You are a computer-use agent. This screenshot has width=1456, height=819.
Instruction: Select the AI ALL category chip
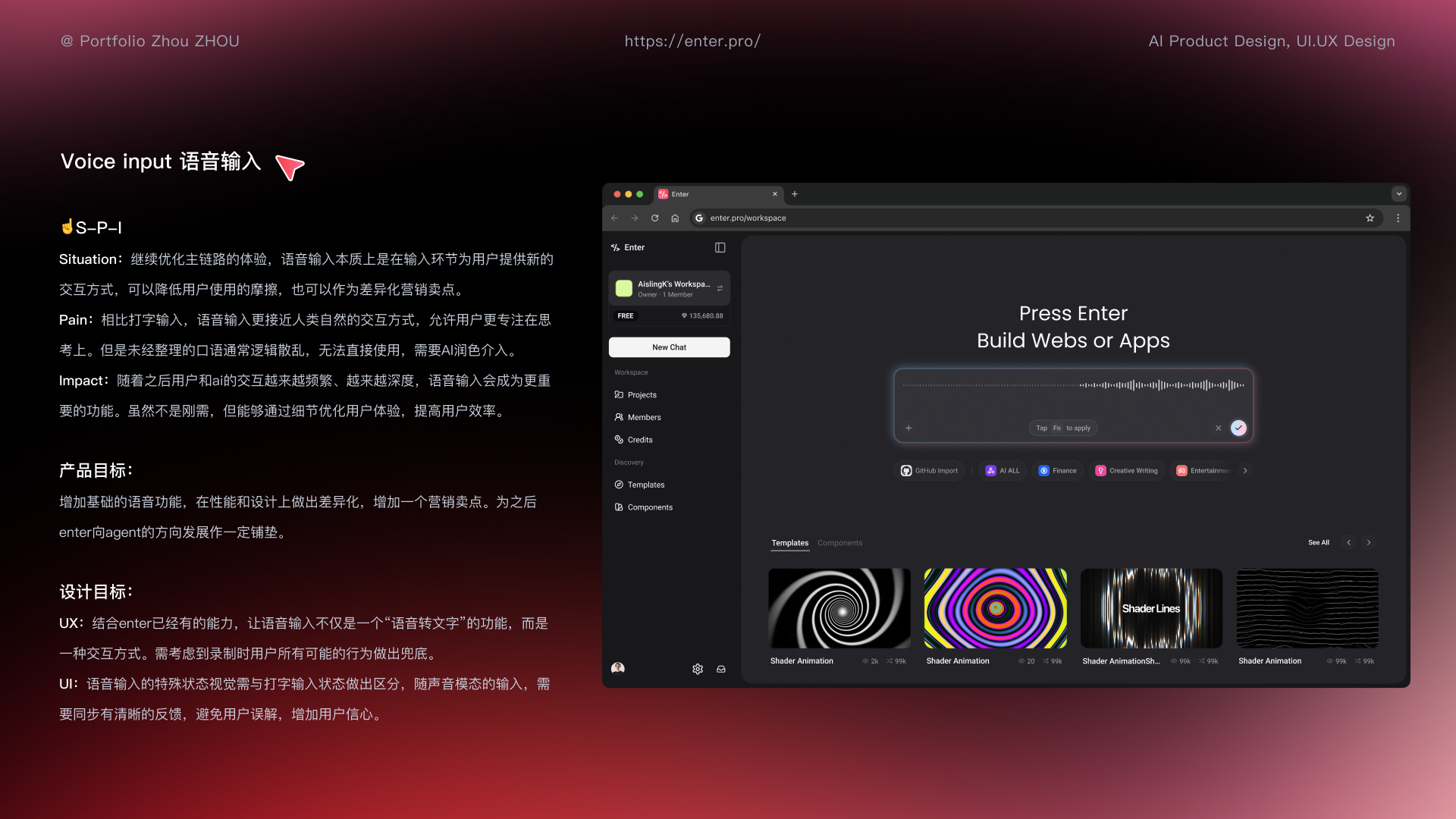[1003, 471]
